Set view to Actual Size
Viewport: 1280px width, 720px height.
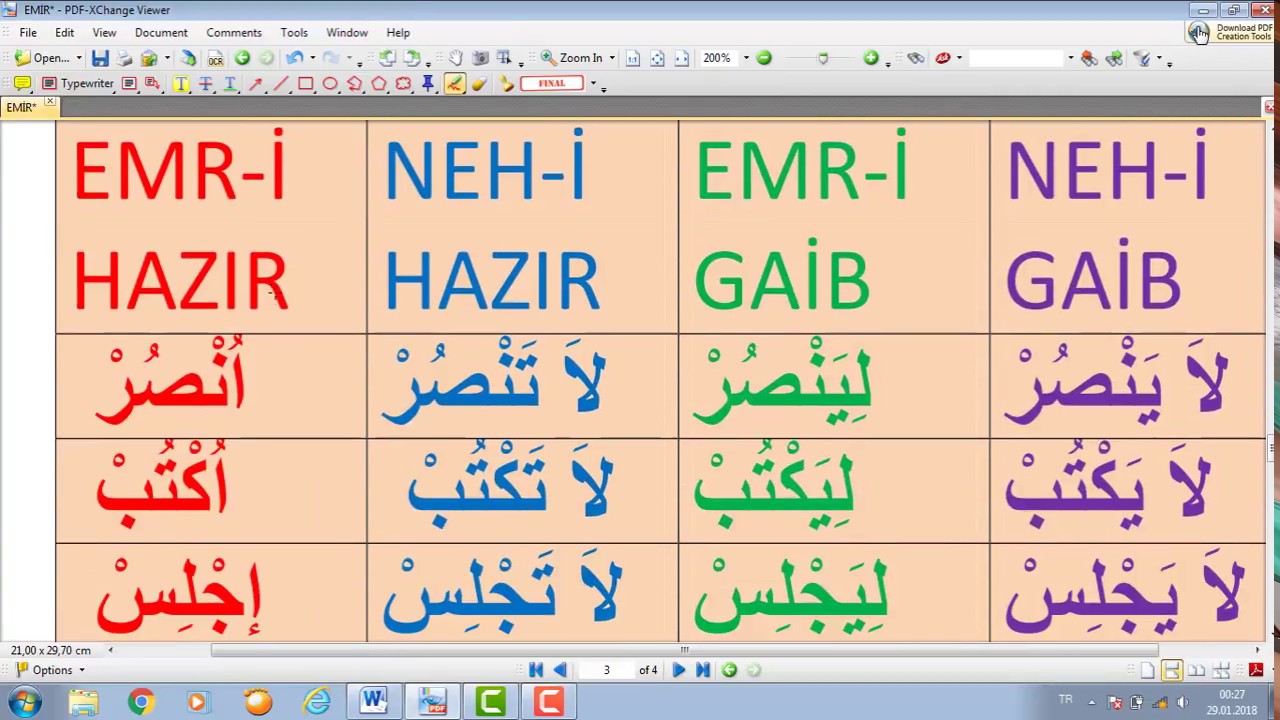coord(633,58)
